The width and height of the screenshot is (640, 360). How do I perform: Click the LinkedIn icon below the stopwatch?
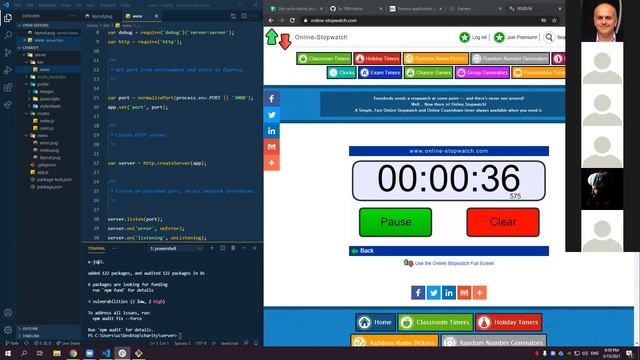(x=449, y=293)
